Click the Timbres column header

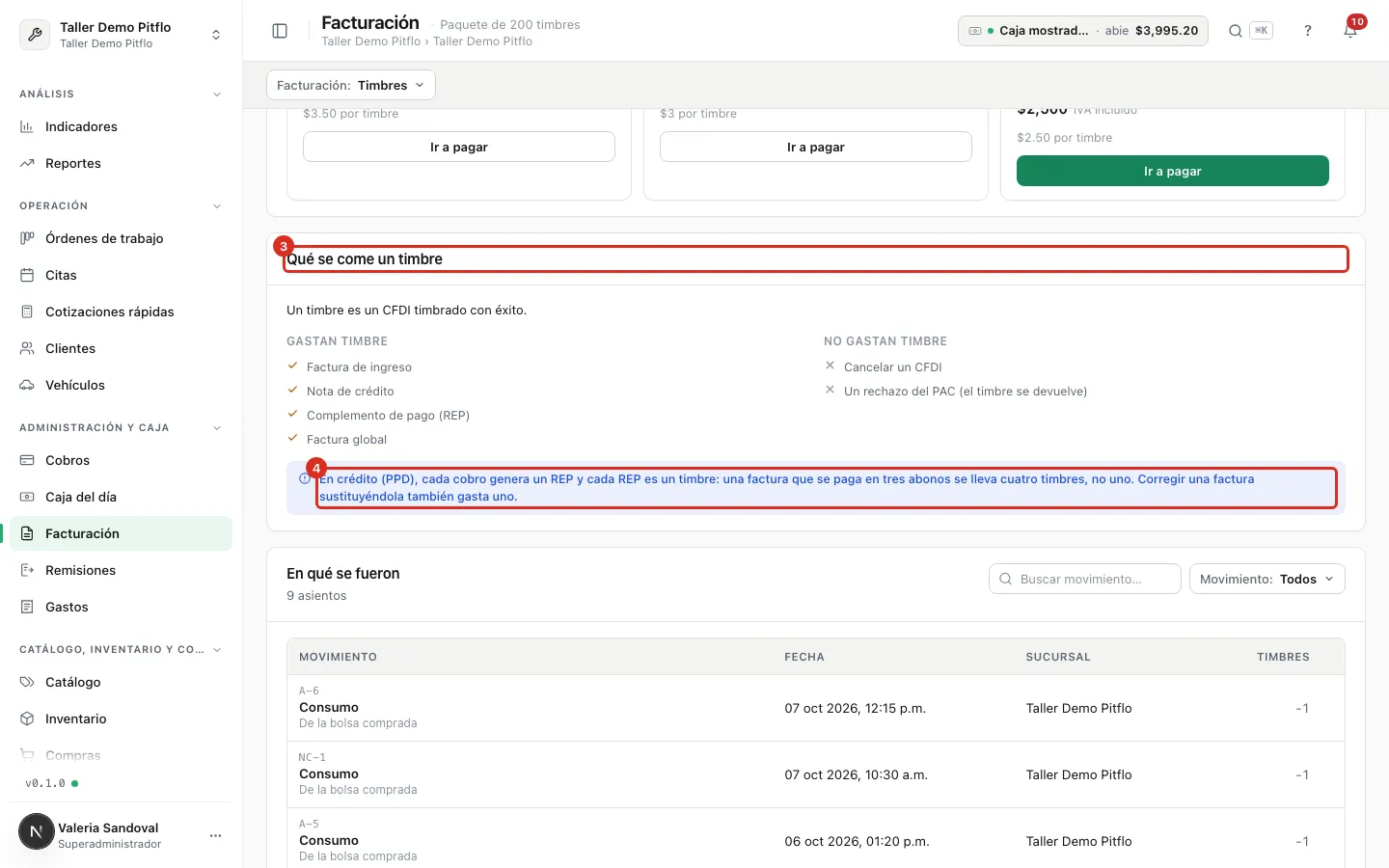[x=1283, y=657]
